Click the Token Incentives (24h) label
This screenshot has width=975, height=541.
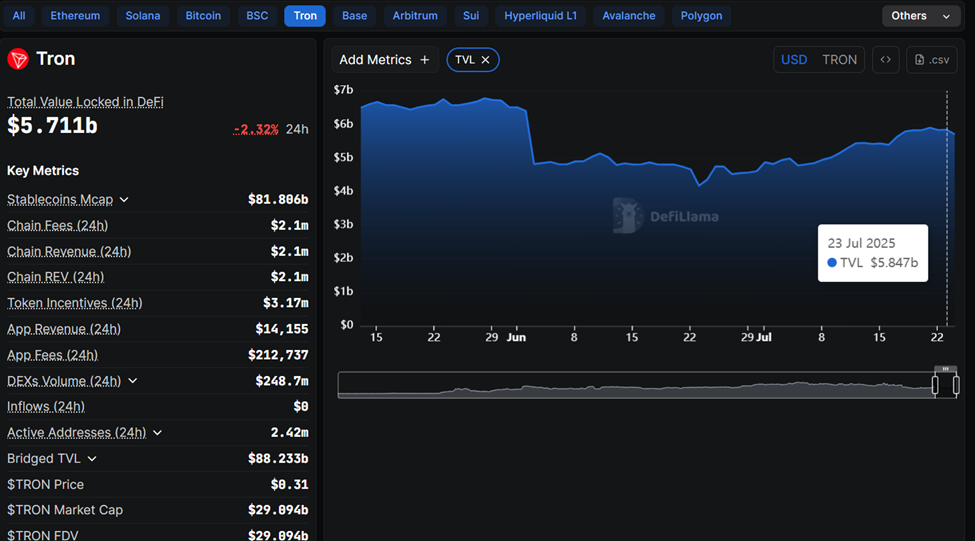coord(74,303)
